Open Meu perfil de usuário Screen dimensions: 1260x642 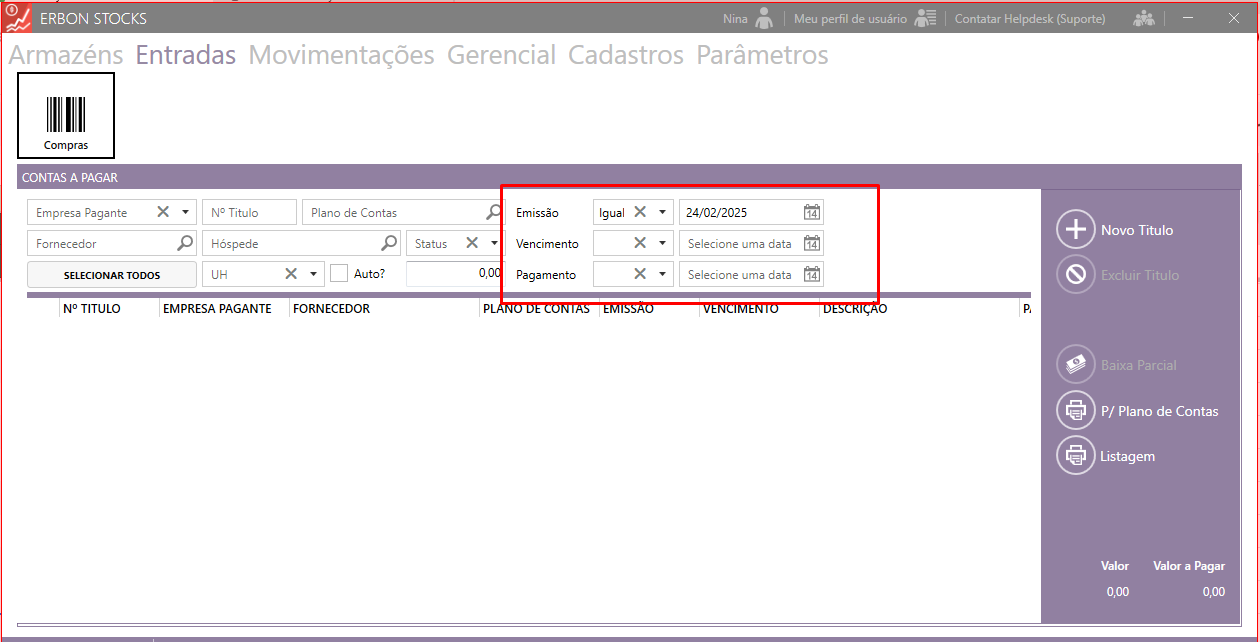coord(850,19)
